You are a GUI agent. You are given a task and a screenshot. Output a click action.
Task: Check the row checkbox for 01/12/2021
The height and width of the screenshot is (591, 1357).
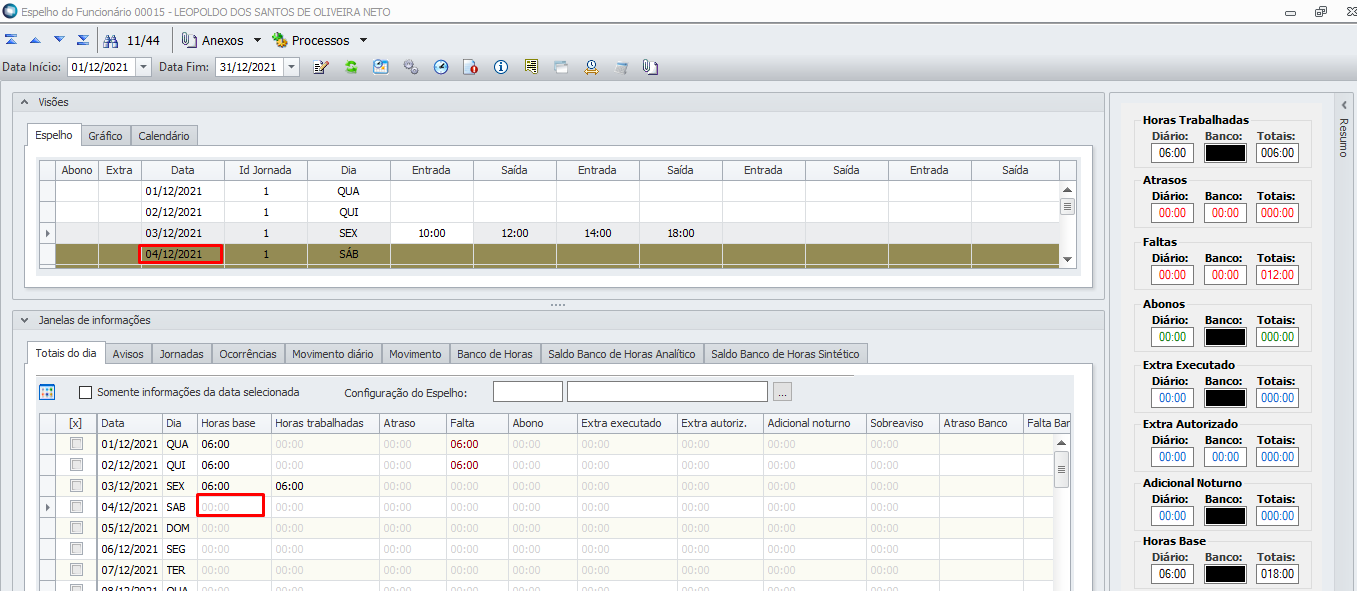pos(76,444)
